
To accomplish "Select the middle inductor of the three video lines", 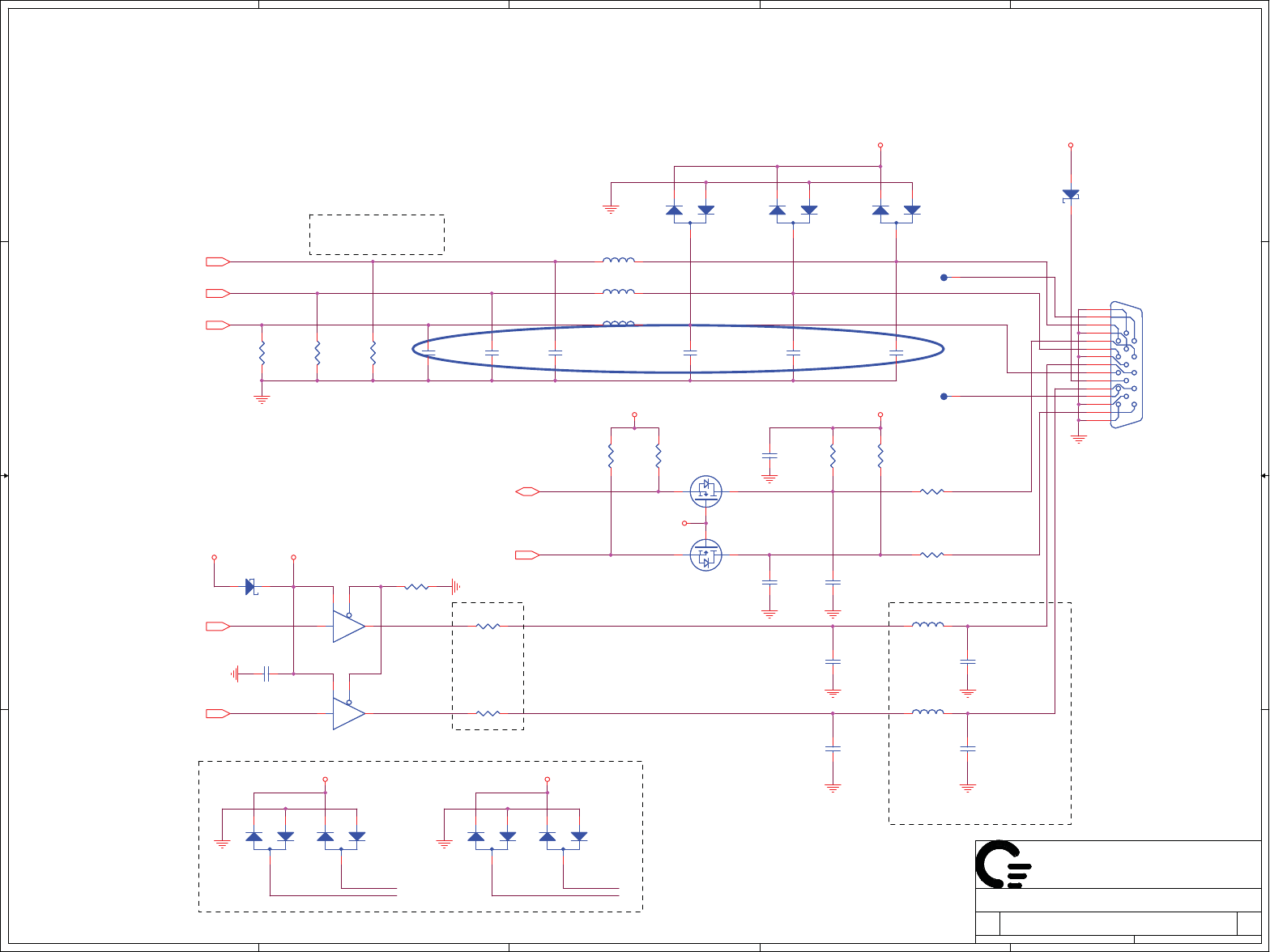I will coord(619,291).
